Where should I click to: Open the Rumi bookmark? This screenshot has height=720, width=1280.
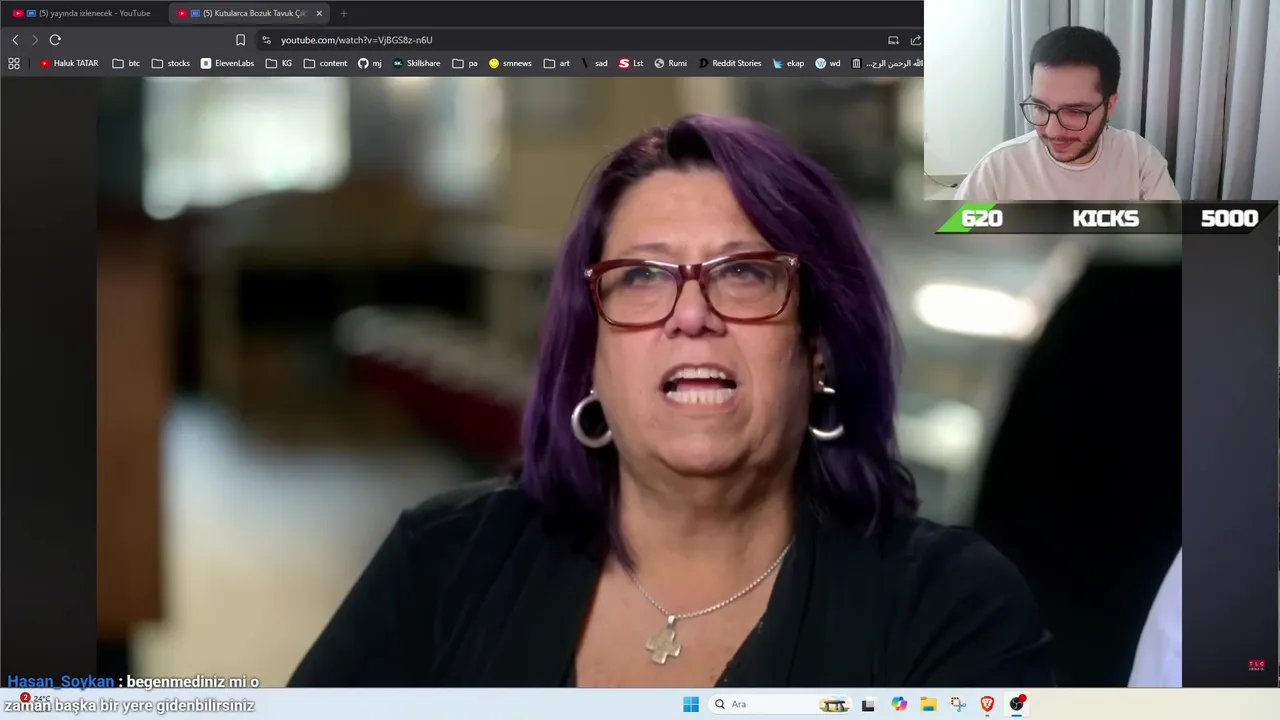point(670,63)
